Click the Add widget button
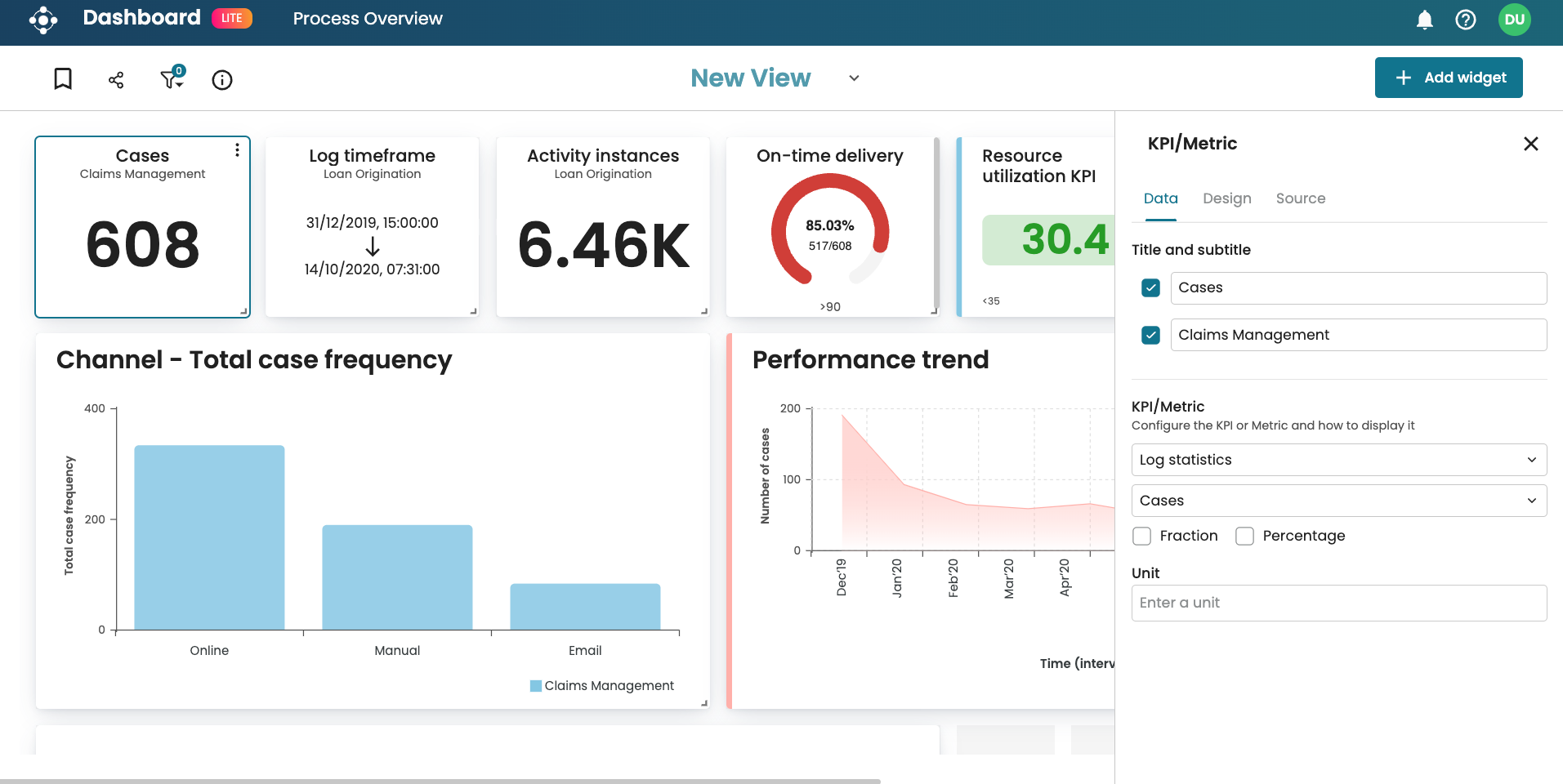 (1448, 78)
